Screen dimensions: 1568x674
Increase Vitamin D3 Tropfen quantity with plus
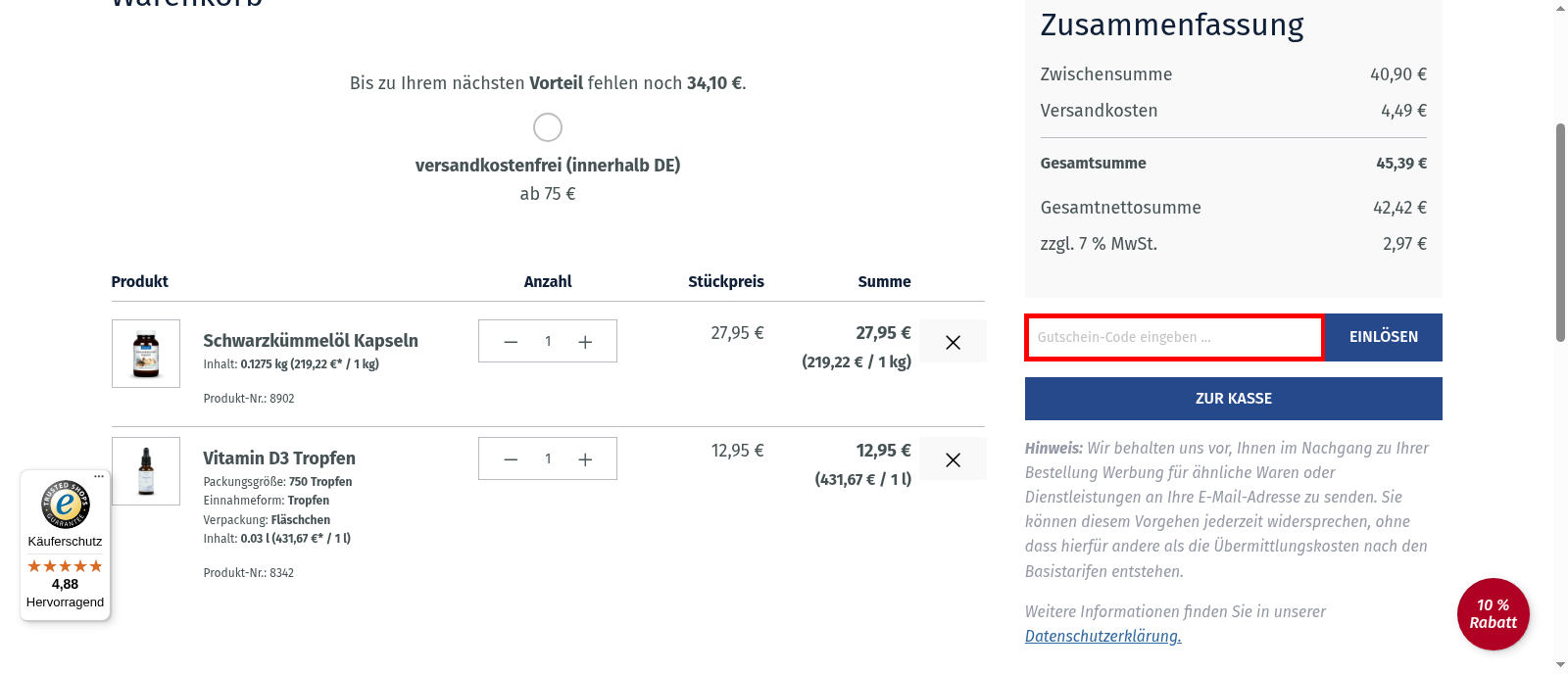(585, 459)
